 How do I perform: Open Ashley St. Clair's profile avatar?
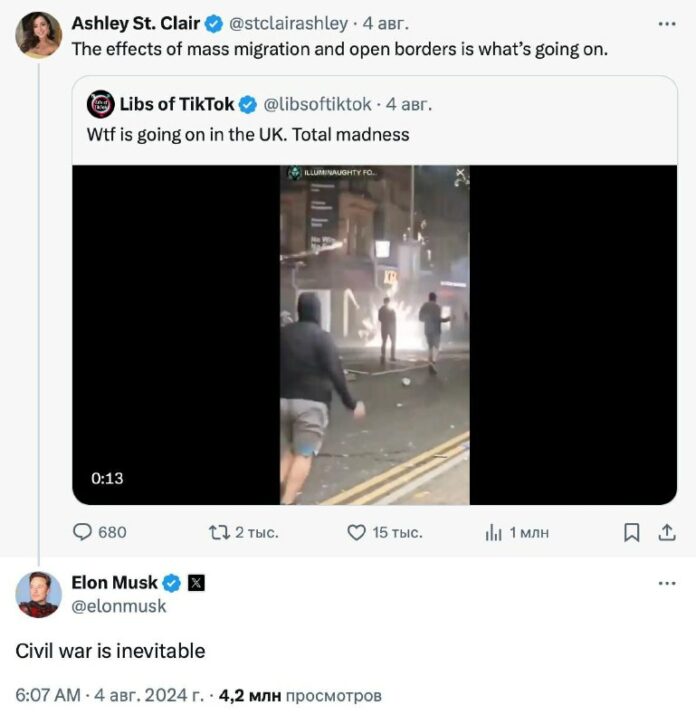[x=38, y=35]
